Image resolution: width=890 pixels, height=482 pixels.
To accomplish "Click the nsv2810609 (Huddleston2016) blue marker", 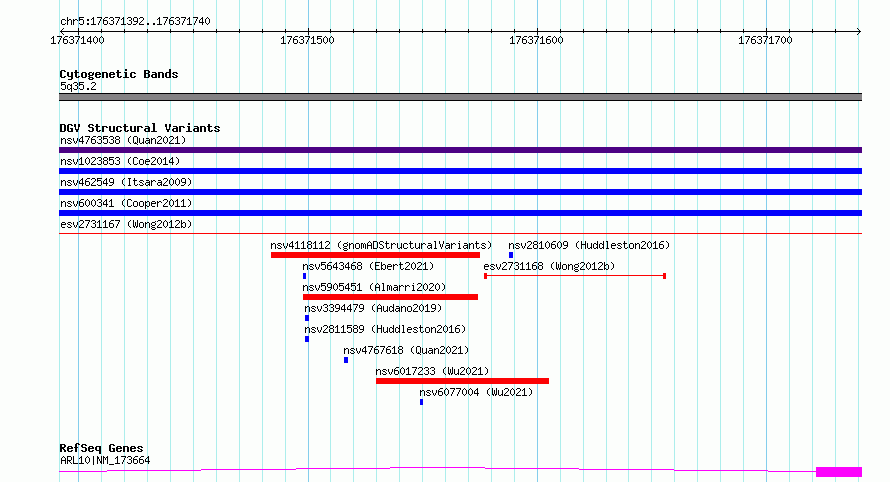I will pos(511,255).
